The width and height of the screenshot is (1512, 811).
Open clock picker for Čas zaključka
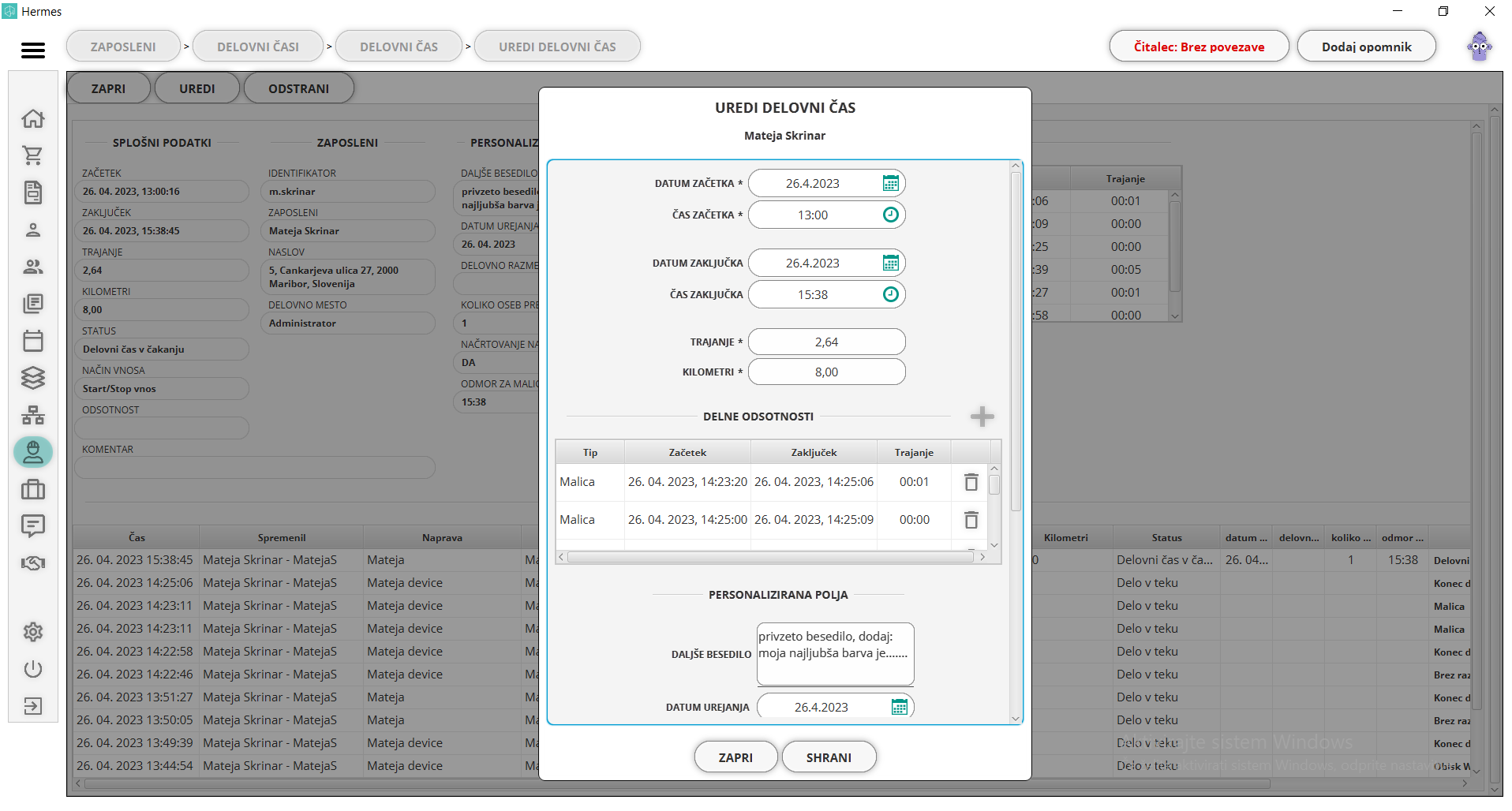(x=890, y=294)
